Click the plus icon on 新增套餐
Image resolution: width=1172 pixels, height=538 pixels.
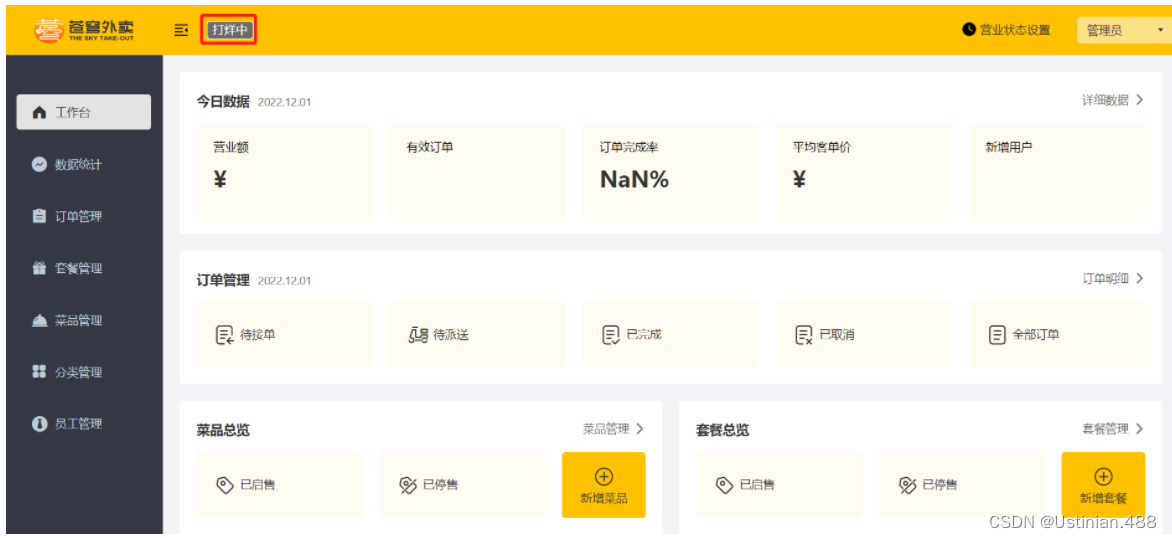[x=1103, y=476]
